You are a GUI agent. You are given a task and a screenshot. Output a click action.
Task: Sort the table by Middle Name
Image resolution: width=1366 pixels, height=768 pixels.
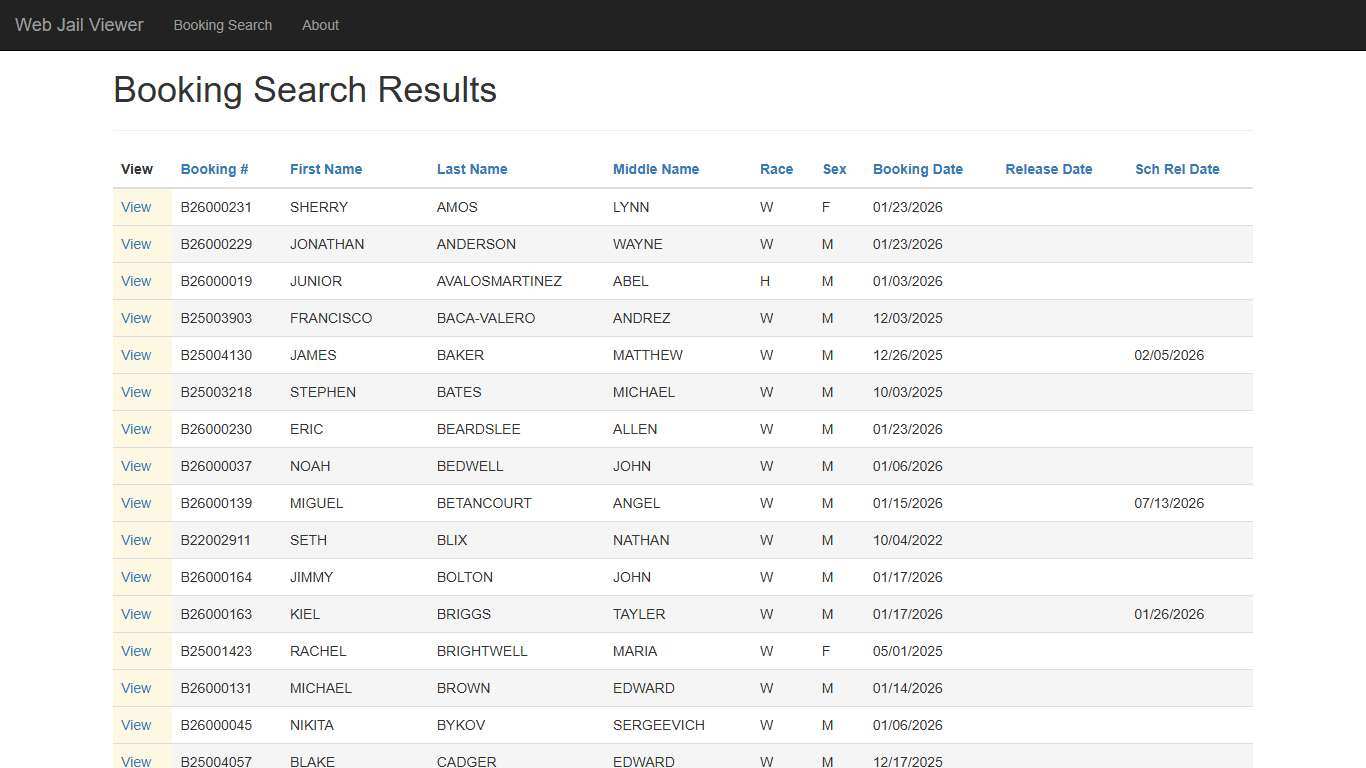coord(655,169)
